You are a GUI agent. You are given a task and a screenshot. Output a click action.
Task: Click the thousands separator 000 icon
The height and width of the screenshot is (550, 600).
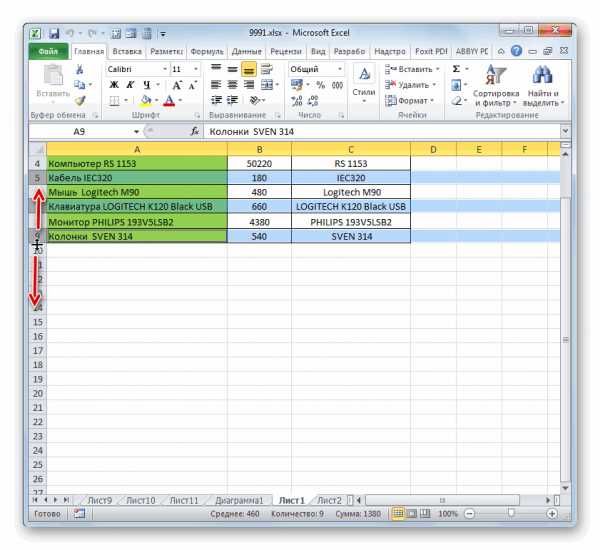tap(337, 85)
